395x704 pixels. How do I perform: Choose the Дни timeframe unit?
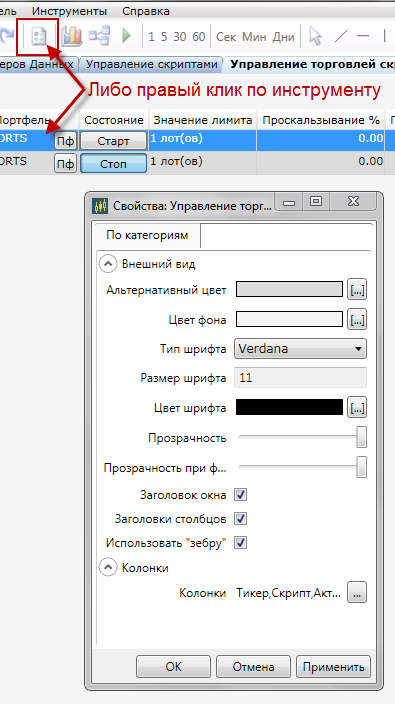pos(283,37)
